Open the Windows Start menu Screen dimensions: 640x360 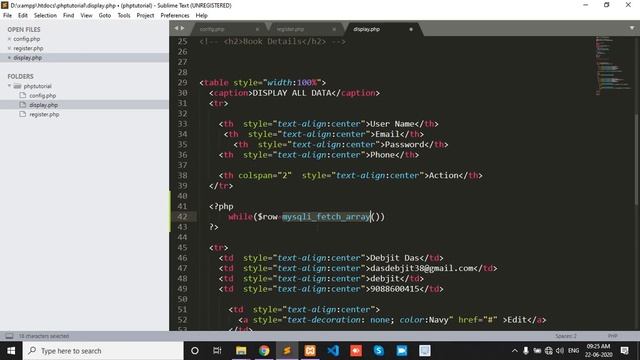[11, 351]
